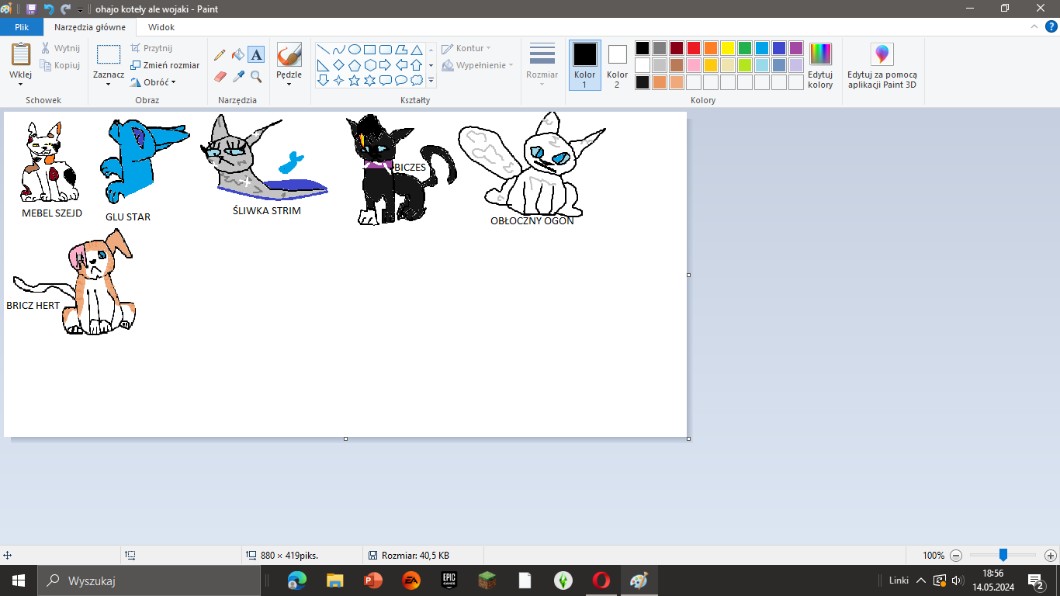Select the Magnifier tool
The width and height of the screenshot is (1060, 596).
[x=256, y=76]
